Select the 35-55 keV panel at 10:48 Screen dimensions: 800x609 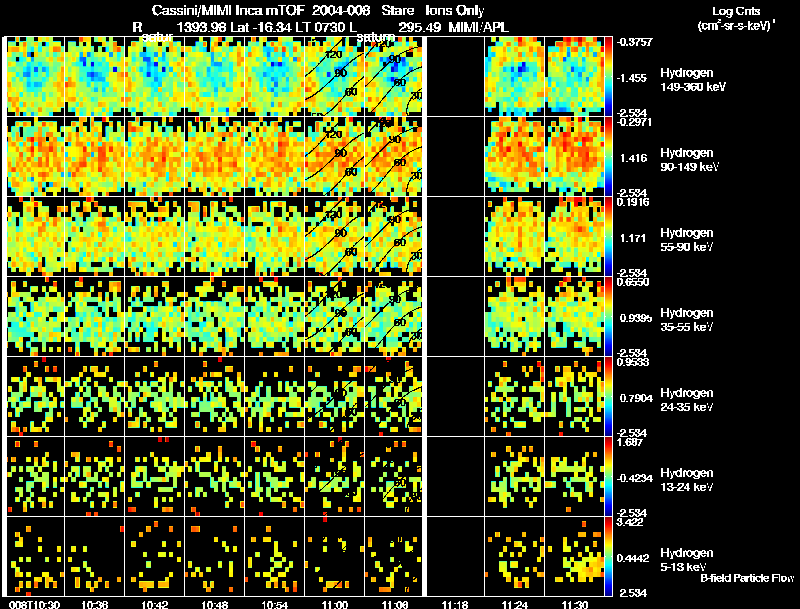[215, 317]
